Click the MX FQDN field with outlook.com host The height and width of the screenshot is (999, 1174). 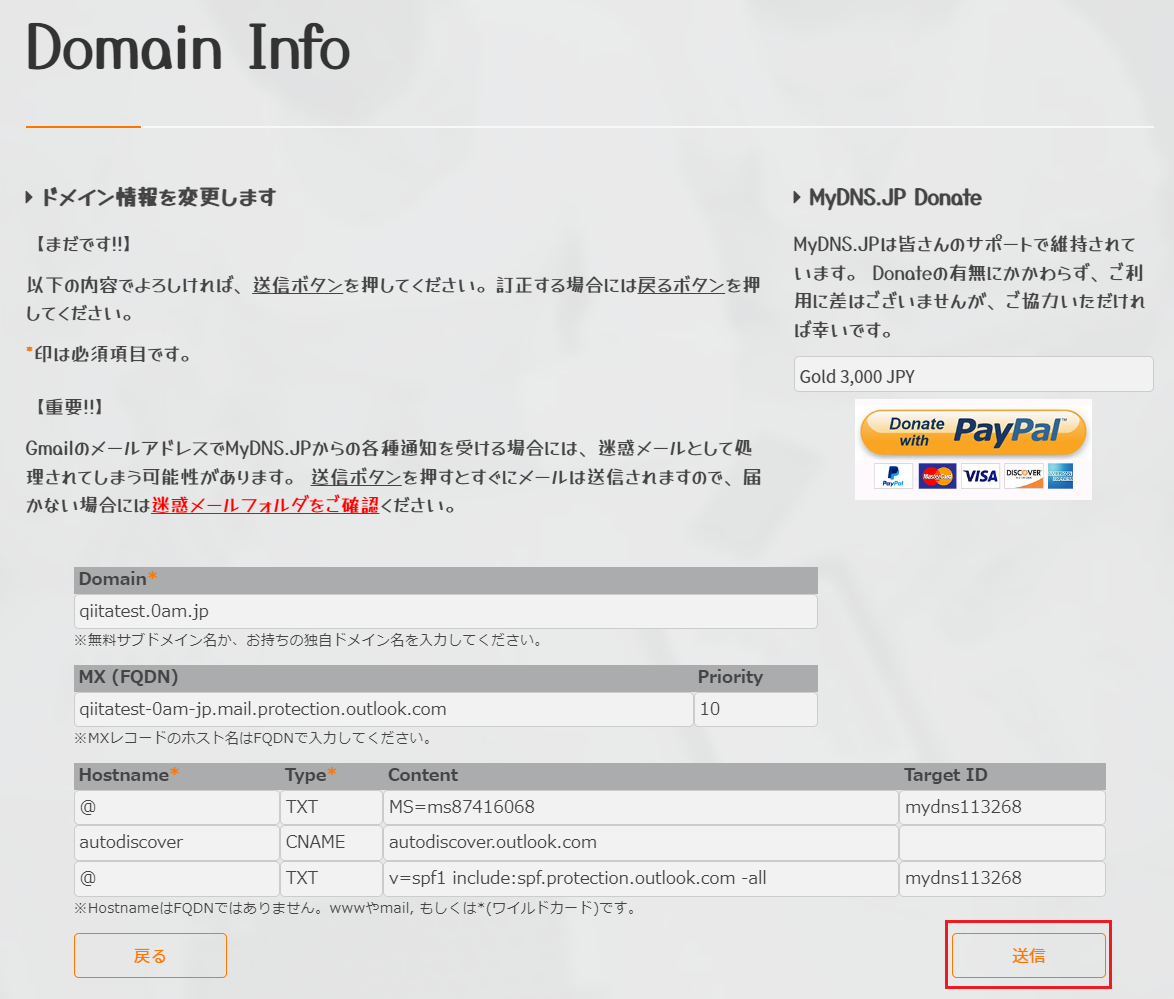click(x=383, y=709)
